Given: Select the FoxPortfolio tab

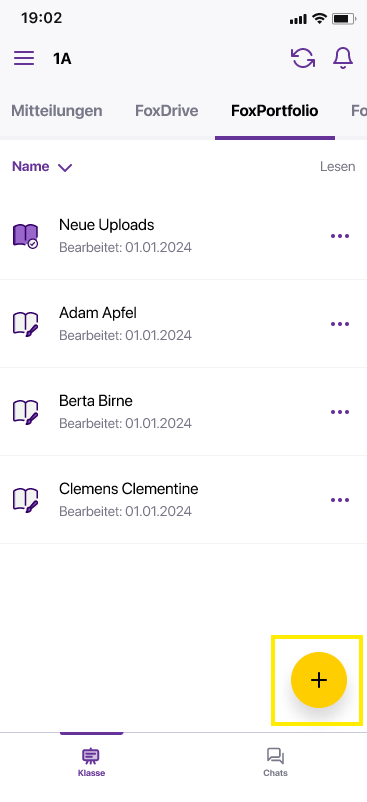Looking at the screenshot, I should click(274, 110).
